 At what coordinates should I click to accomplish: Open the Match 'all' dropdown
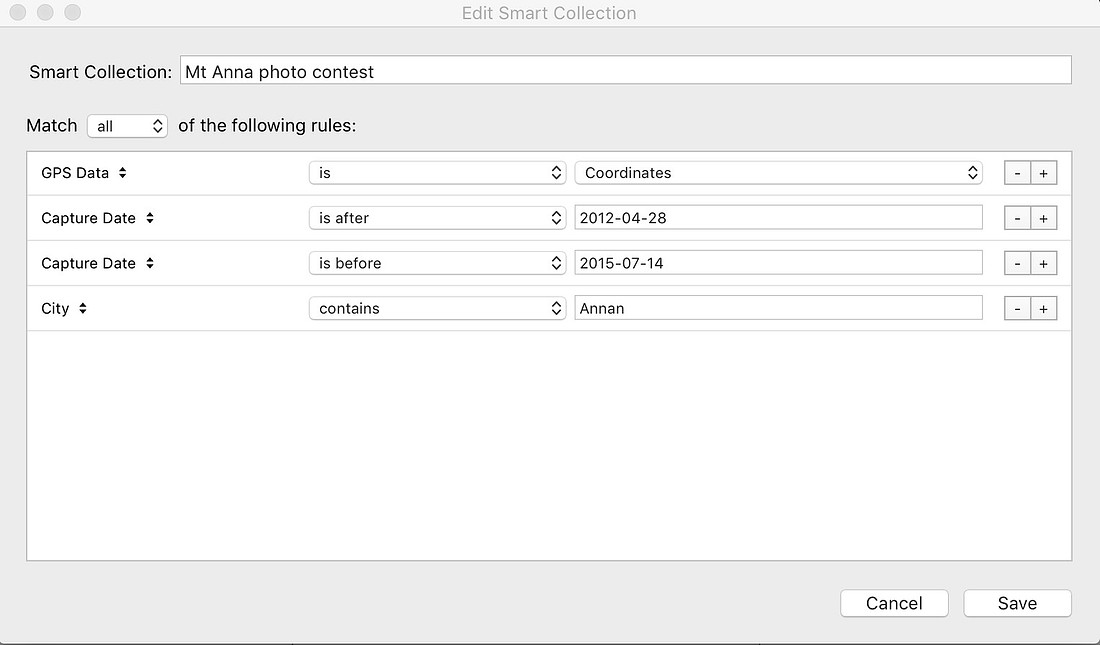(x=127, y=126)
